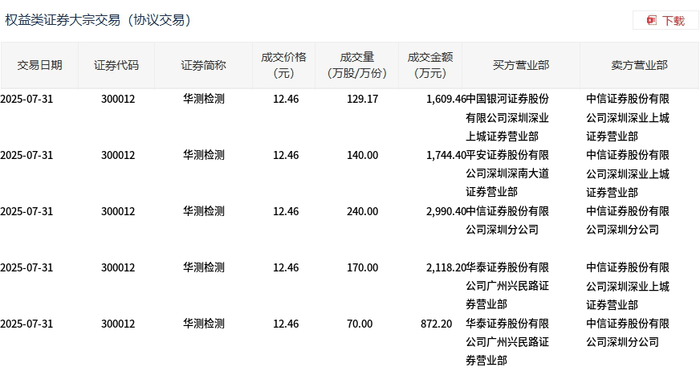Select the 1,609.46 transaction amount cell
This screenshot has height=371, width=700.
pos(446,99)
